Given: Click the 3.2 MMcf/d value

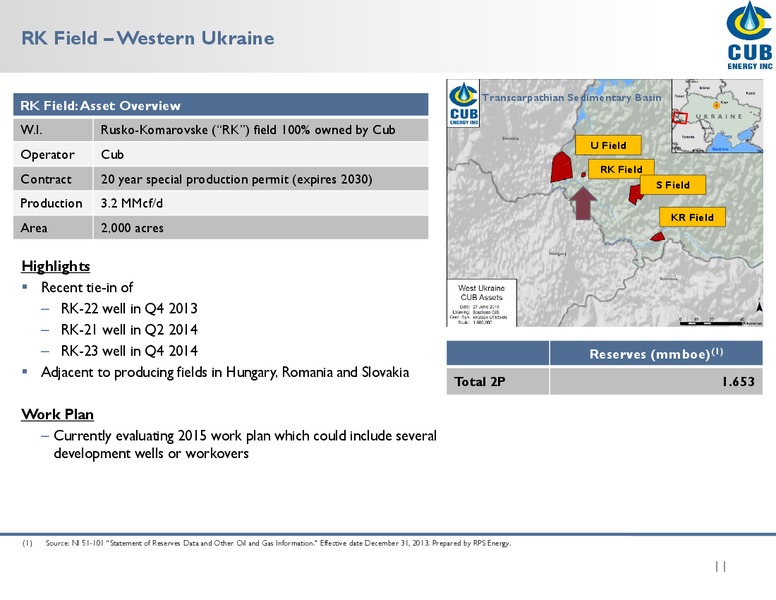Looking at the screenshot, I should click(x=132, y=203).
